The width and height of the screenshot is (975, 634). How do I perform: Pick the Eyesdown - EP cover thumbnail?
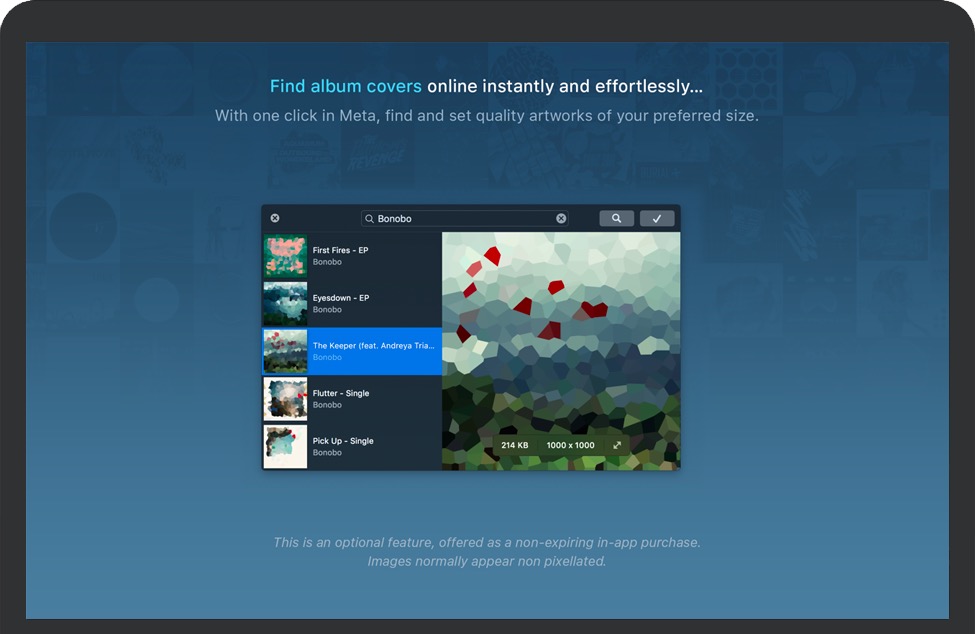(285, 304)
